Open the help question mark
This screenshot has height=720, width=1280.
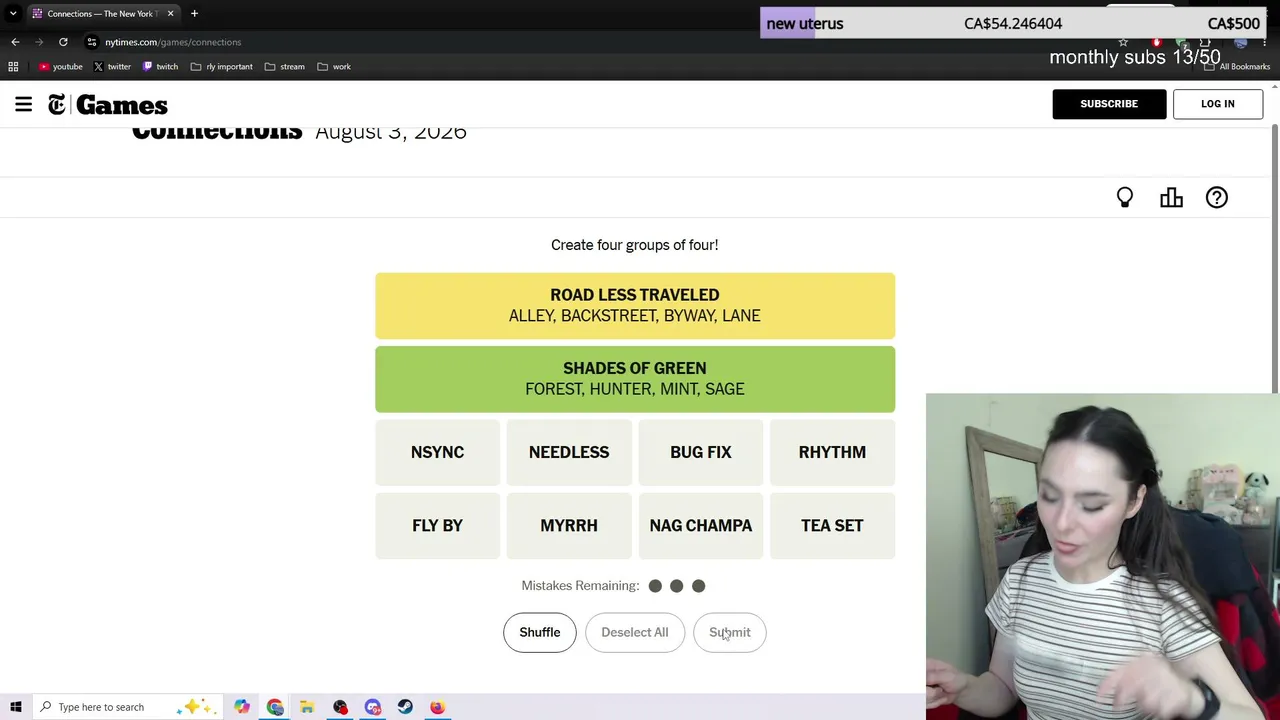(x=1217, y=198)
